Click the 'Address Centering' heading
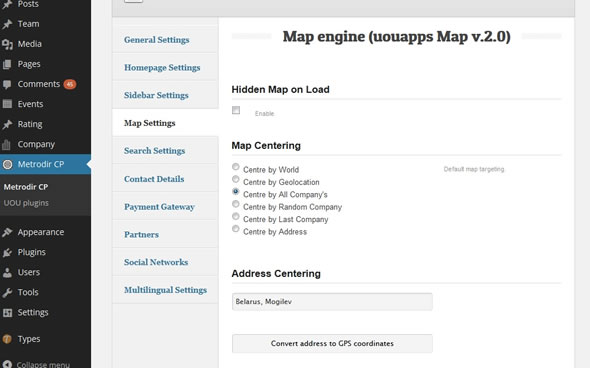Viewport: 590px width, 368px height. [276, 274]
